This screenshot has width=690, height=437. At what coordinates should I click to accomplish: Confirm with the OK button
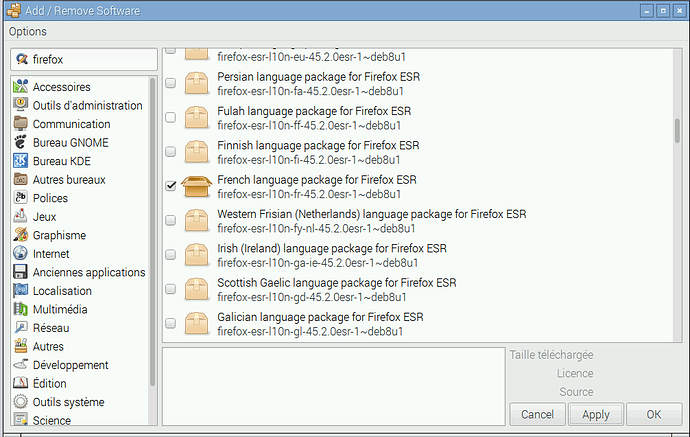[654, 414]
